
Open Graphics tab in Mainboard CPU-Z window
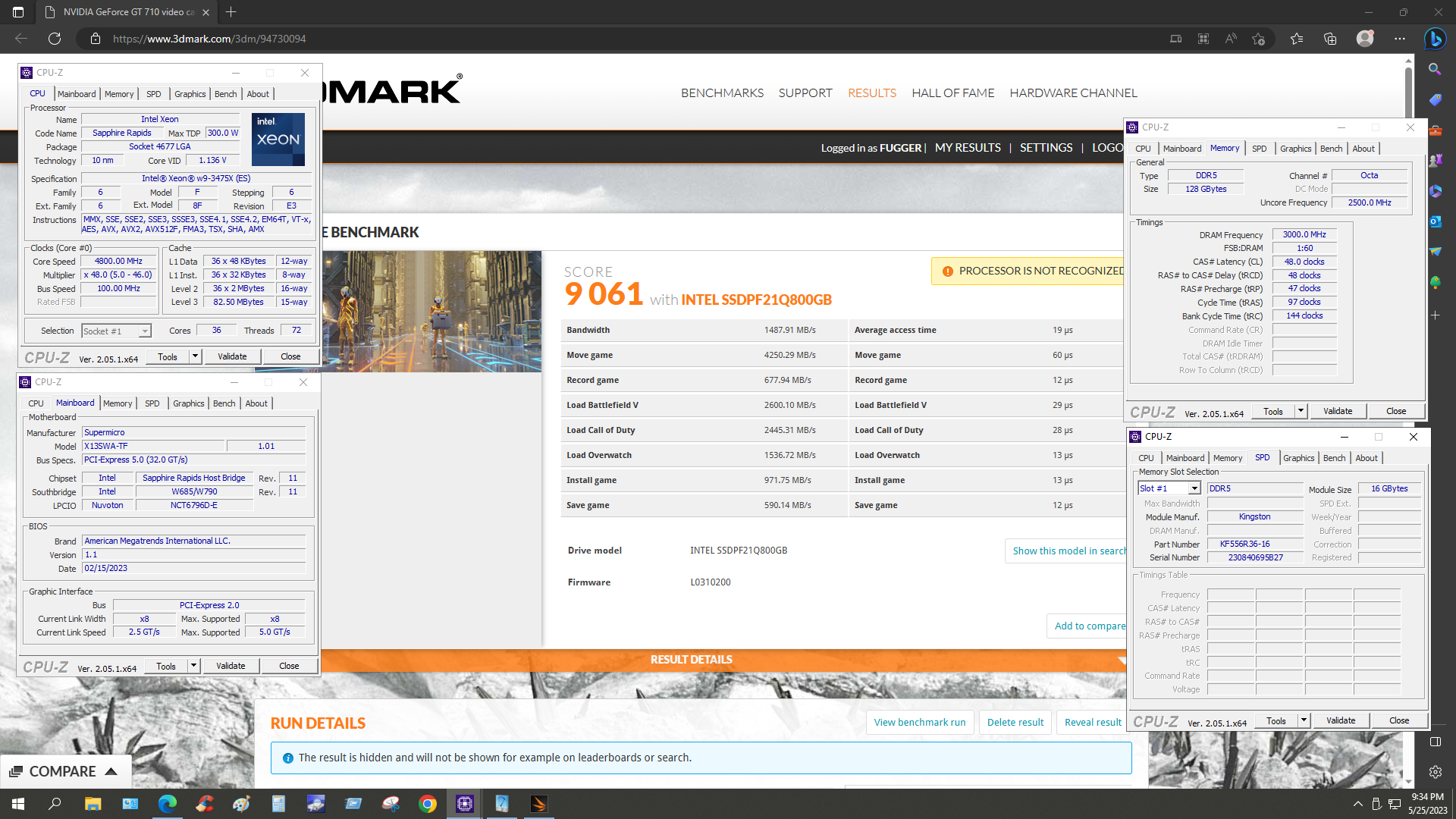188,403
